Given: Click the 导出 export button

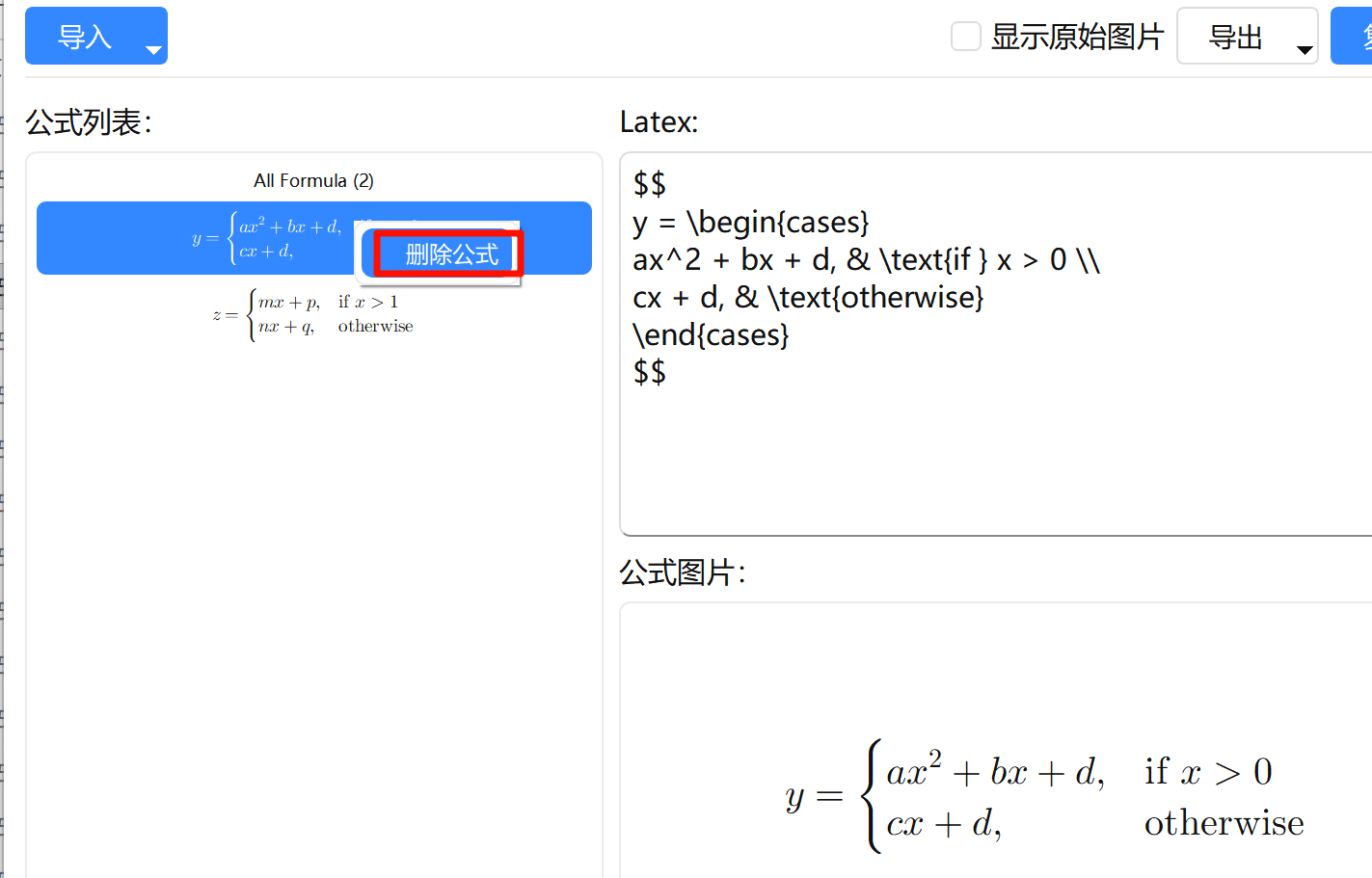Looking at the screenshot, I should click(x=1234, y=37).
